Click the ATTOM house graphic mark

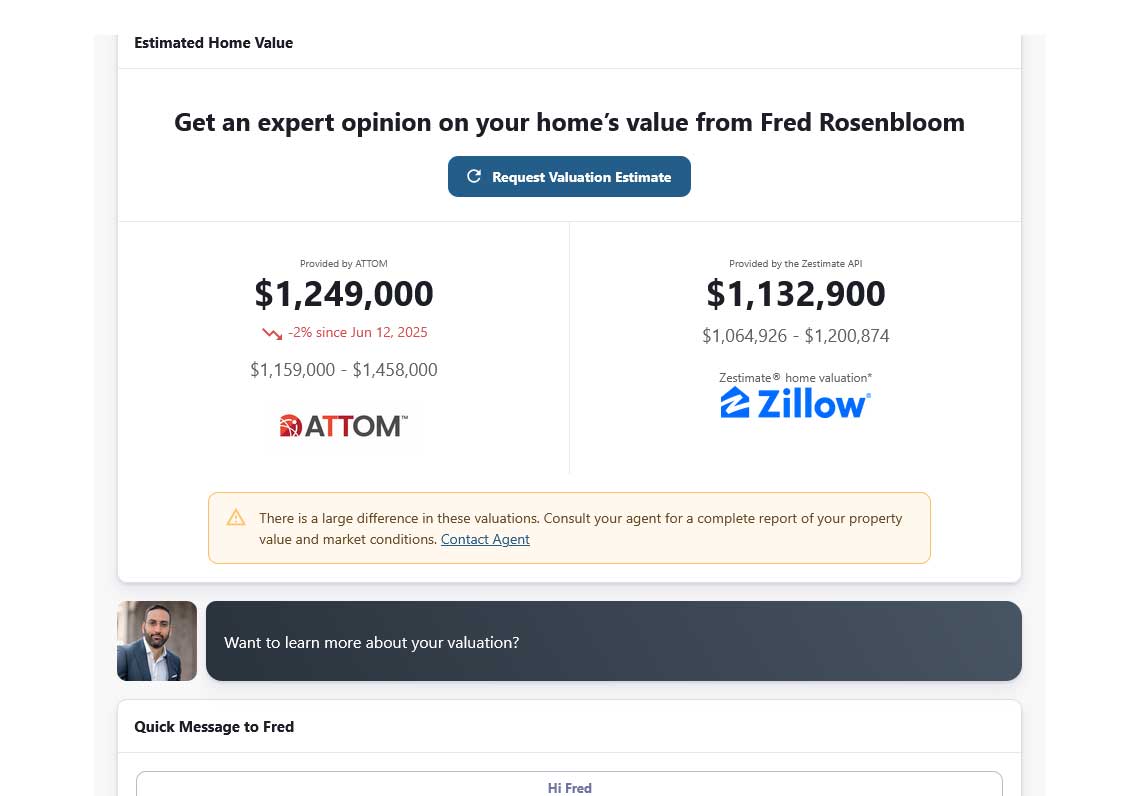(290, 425)
